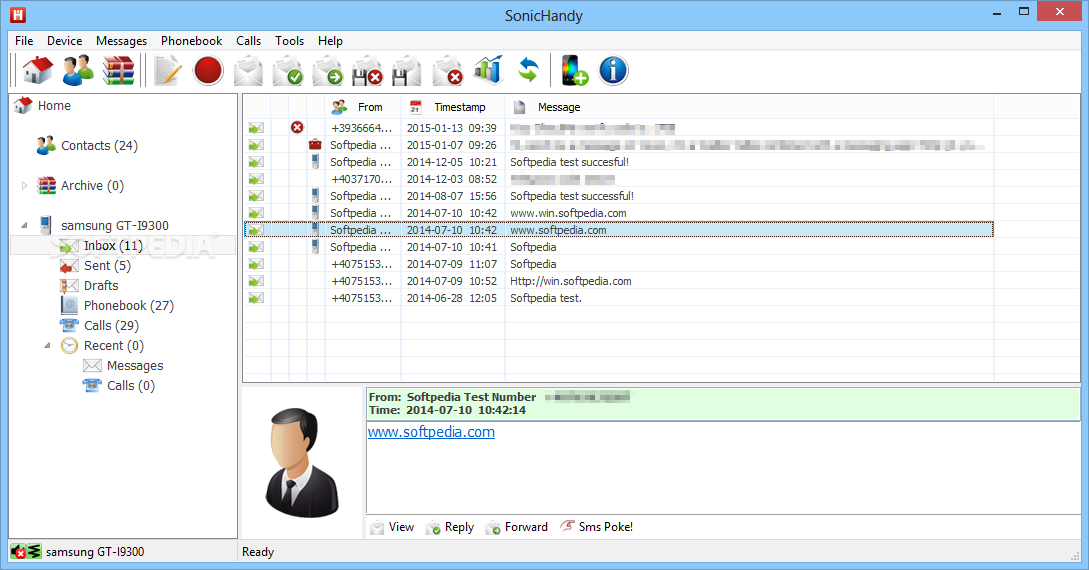Screen dimensions: 1089x570
Task: Open Calls (29) in sidebar
Action: point(111,326)
